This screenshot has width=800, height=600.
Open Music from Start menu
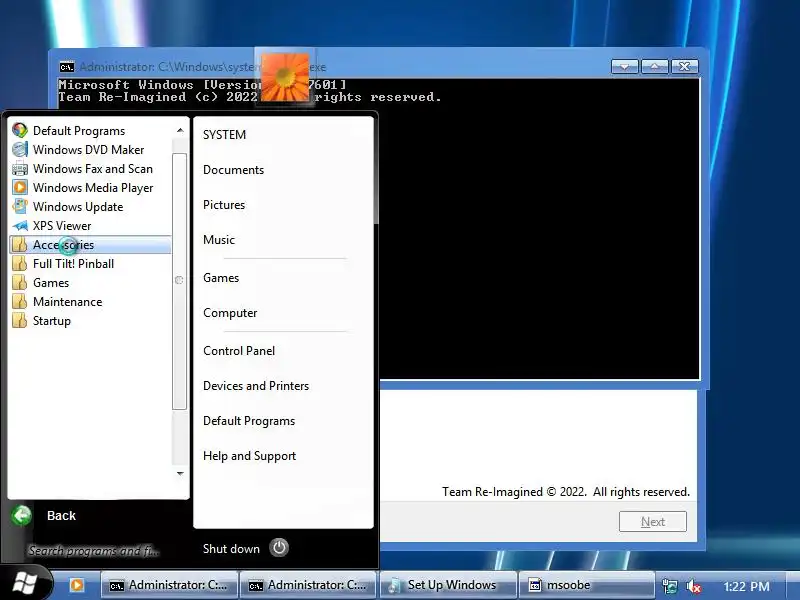click(x=219, y=240)
